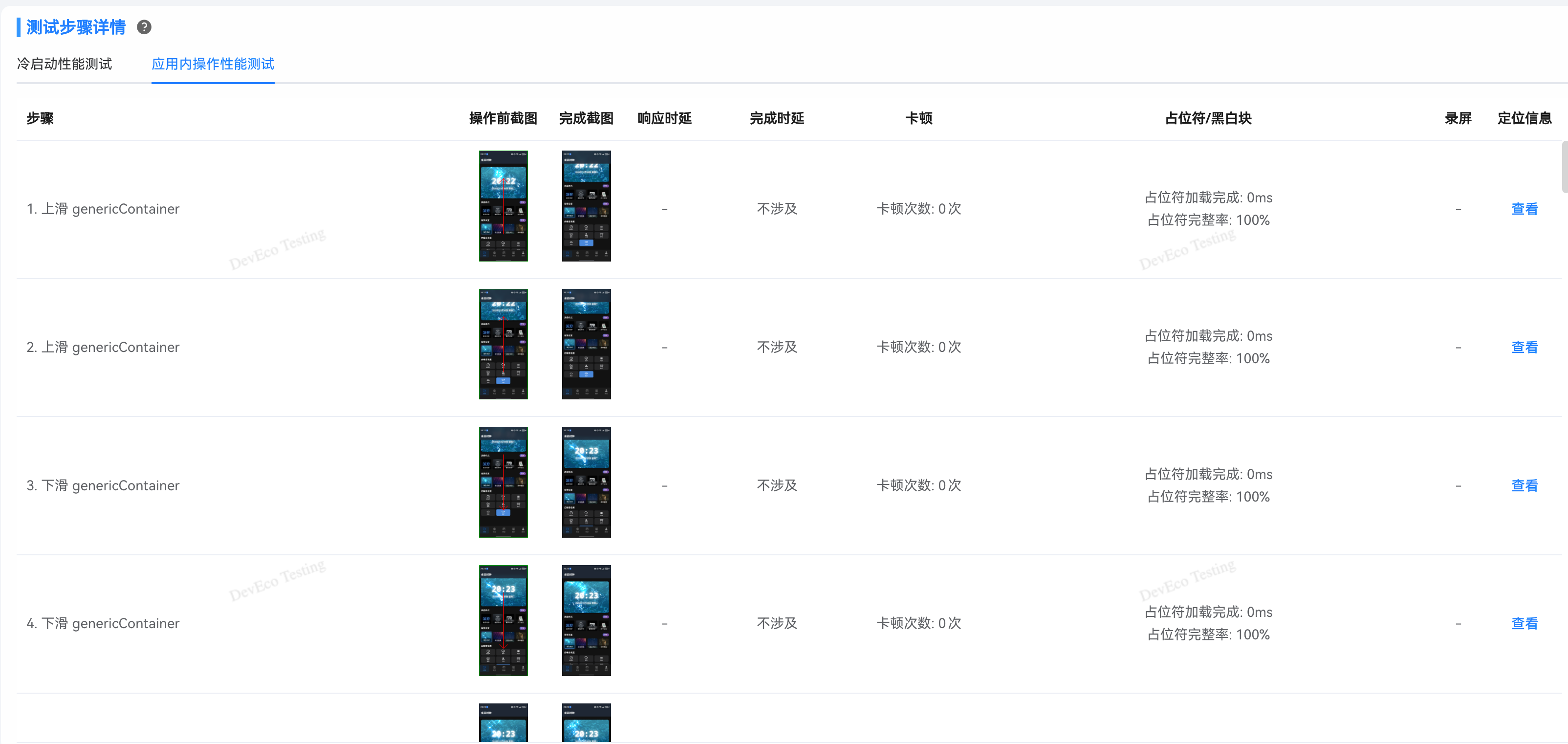Select the 应用内操作性能测试 tab

213,64
